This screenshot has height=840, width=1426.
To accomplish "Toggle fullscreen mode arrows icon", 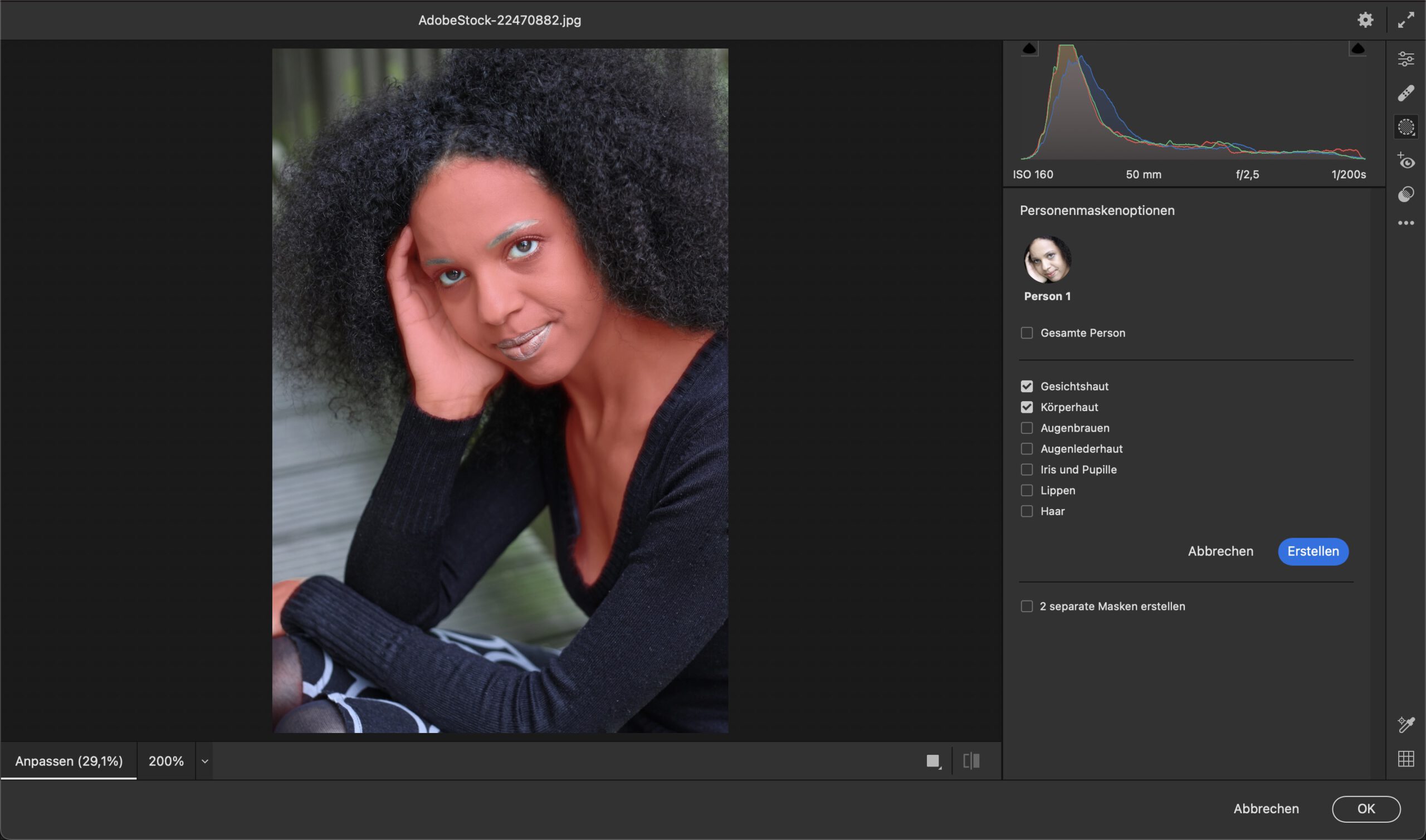I will (x=1405, y=21).
